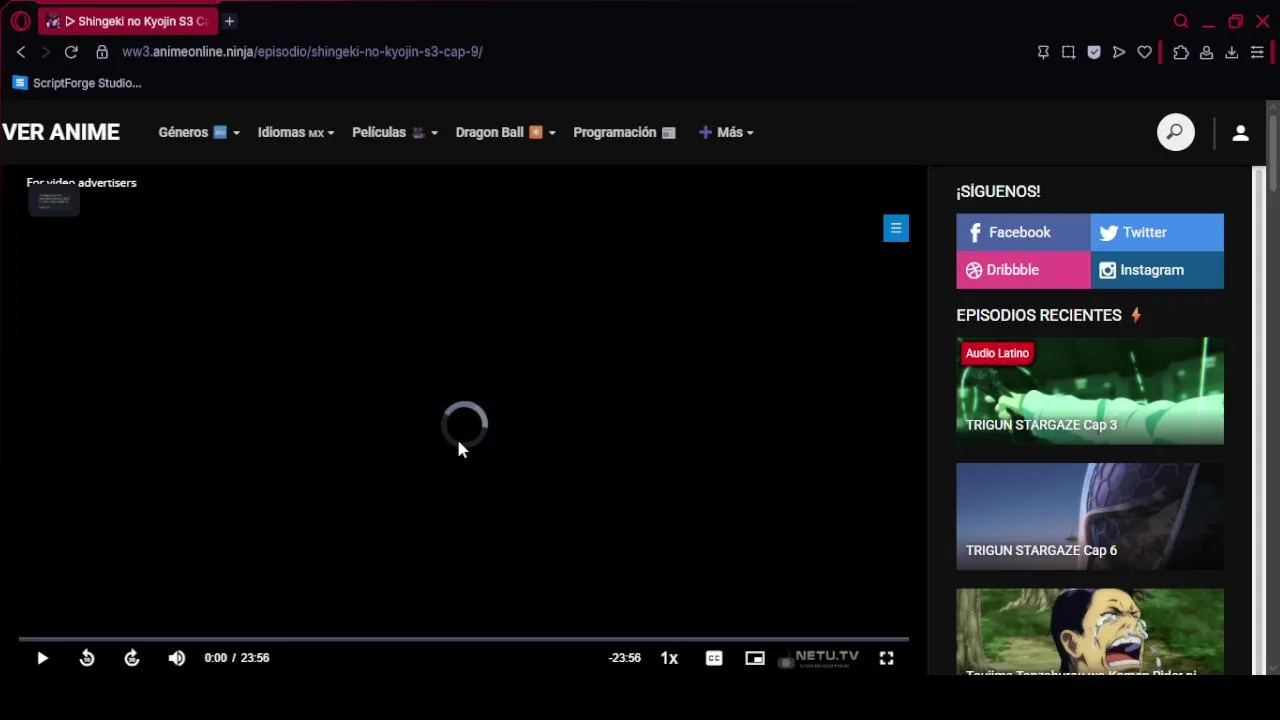This screenshot has height=720, width=1280.
Task: Expand the Películas menu
Action: [395, 132]
